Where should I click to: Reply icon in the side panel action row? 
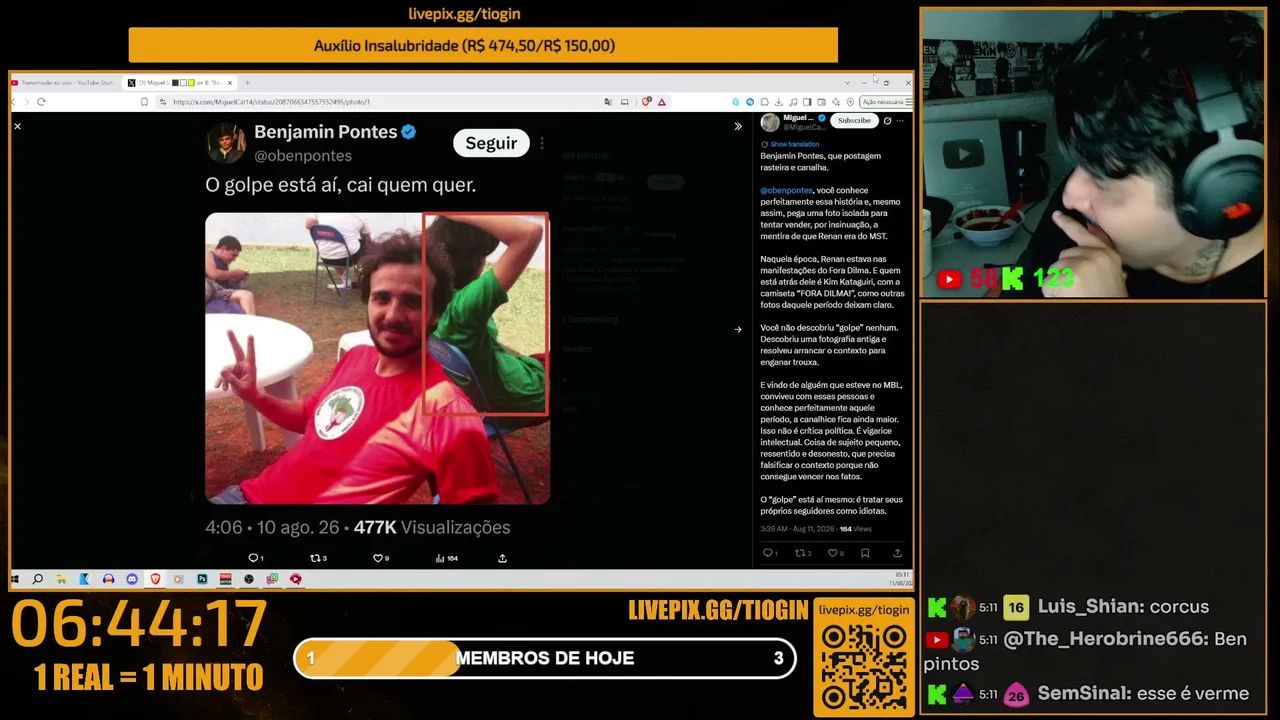point(768,552)
